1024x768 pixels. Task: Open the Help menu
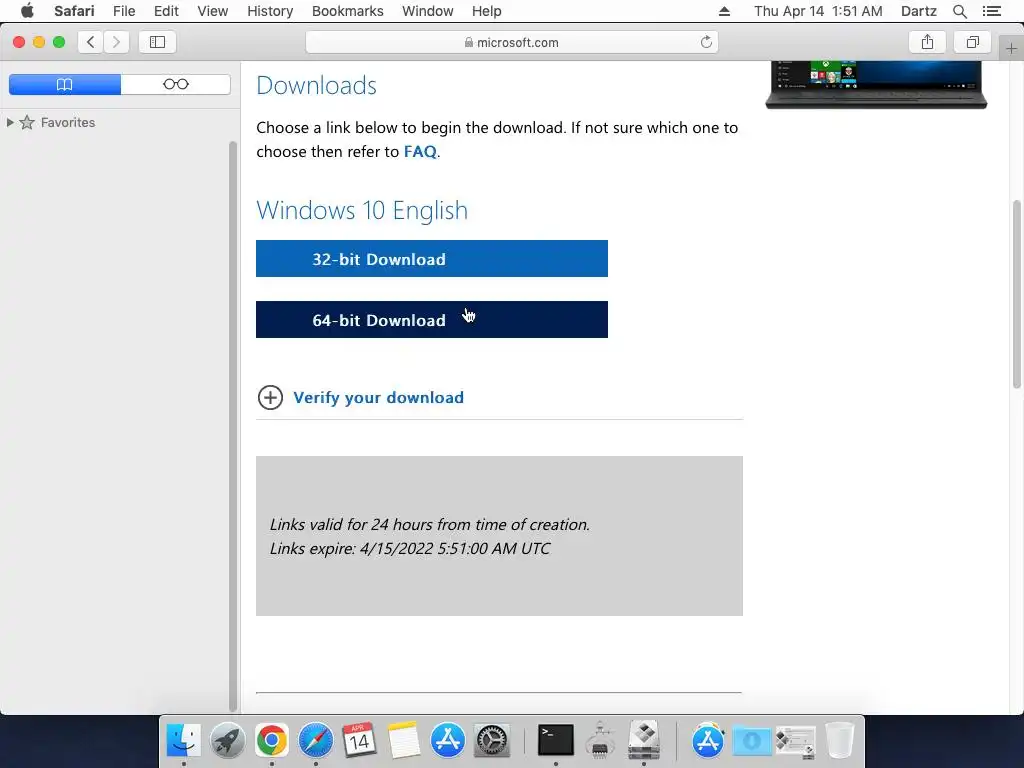487,11
